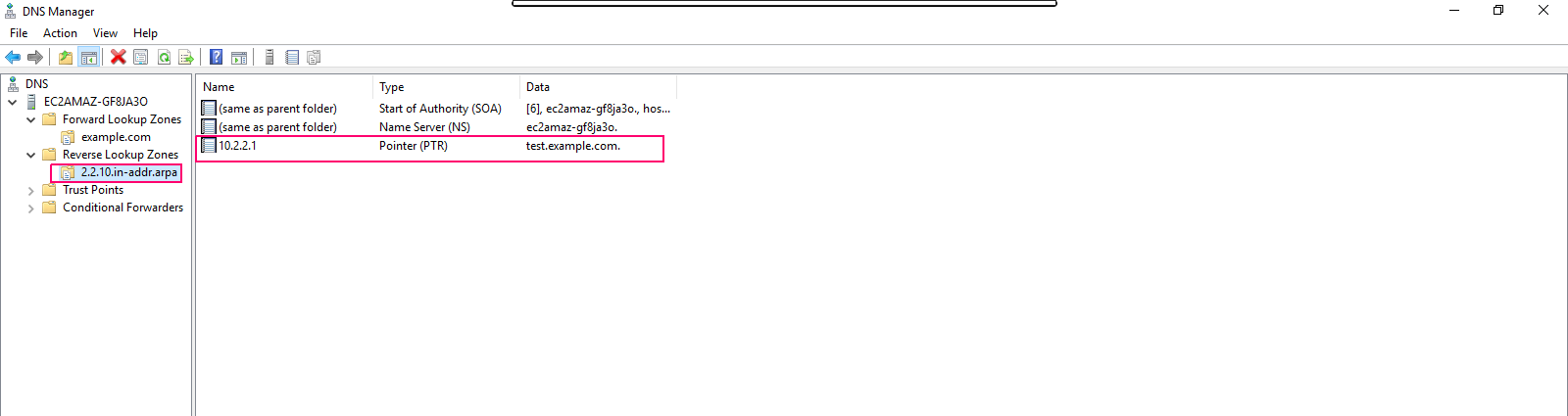Open the blue Help icon
The height and width of the screenshot is (416, 1568).
click(216, 58)
